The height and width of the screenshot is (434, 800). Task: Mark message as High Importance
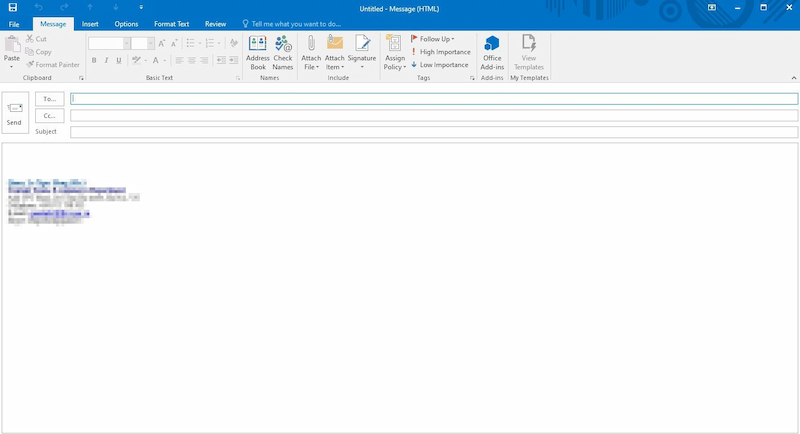point(440,52)
